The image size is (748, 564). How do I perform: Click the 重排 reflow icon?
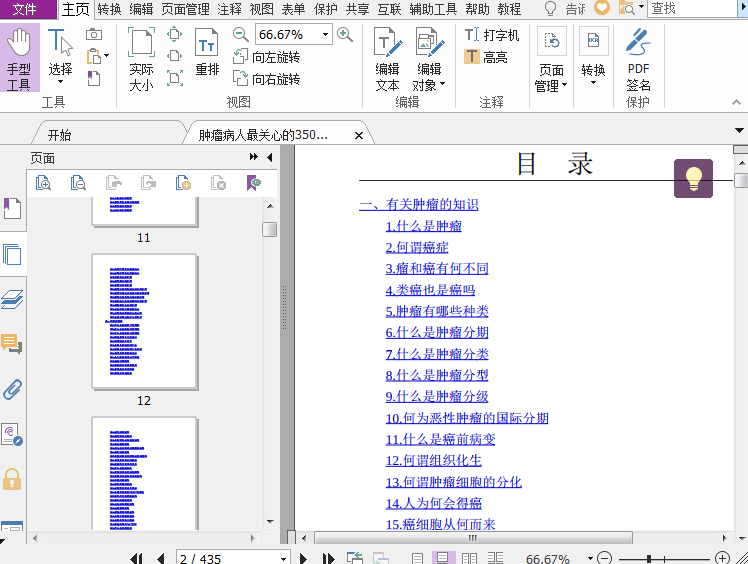pos(207,52)
